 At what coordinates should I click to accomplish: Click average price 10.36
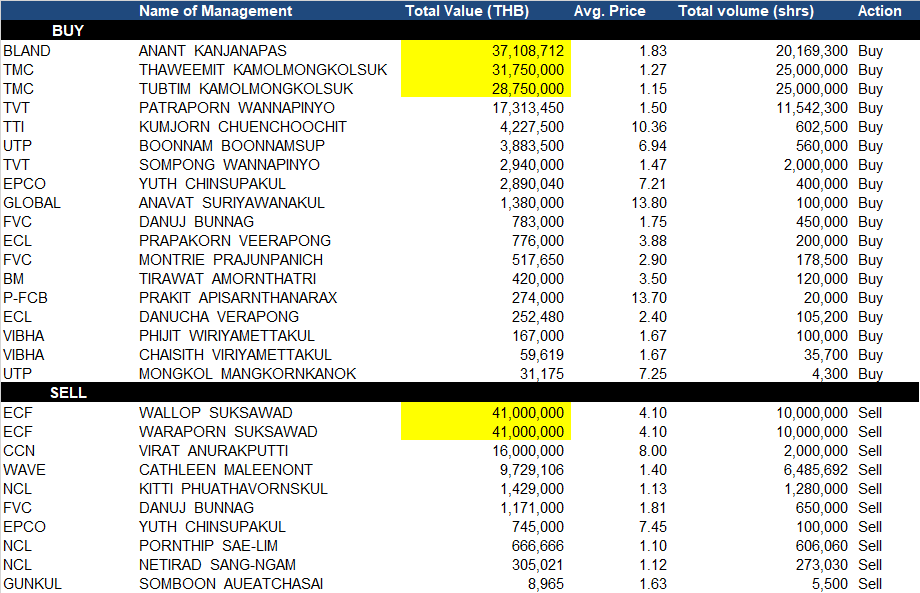(649, 127)
